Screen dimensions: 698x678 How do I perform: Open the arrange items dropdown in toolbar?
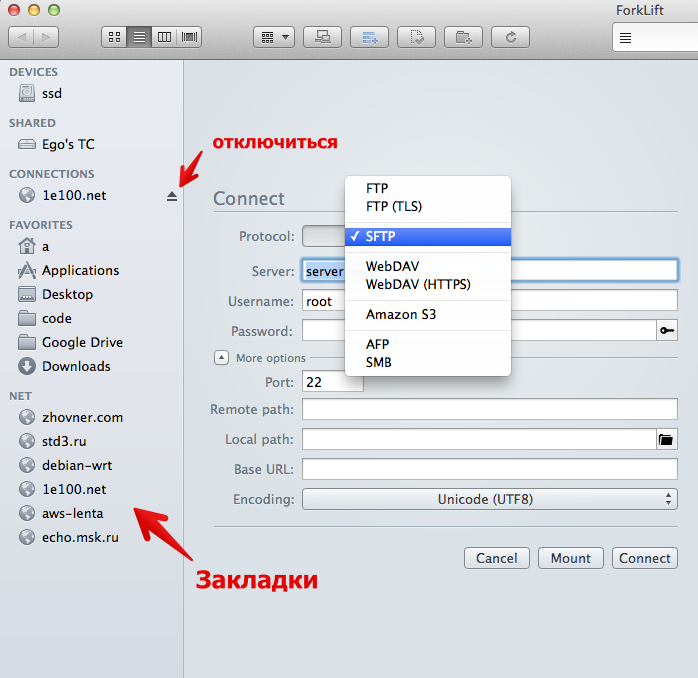[274, 37]
